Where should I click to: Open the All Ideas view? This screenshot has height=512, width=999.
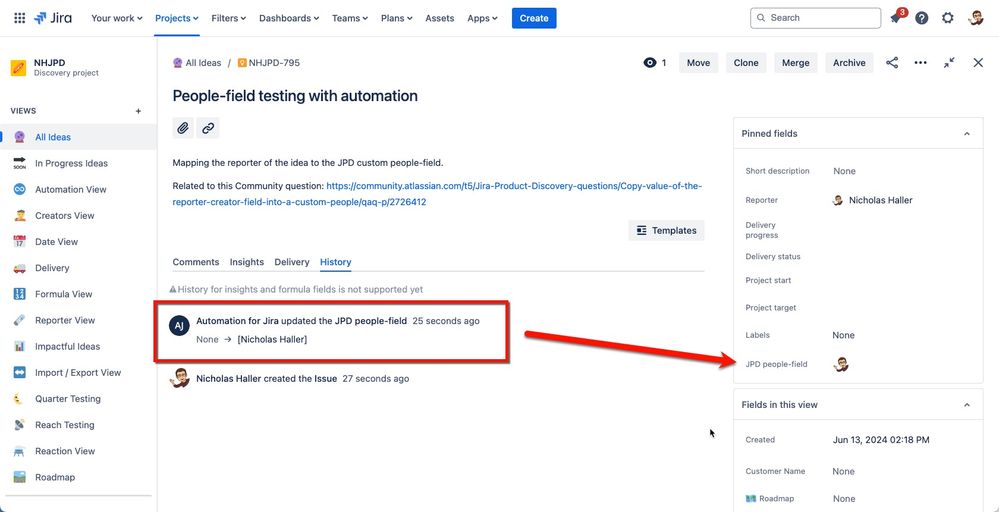pyautogui.click(x=79, y=137)
